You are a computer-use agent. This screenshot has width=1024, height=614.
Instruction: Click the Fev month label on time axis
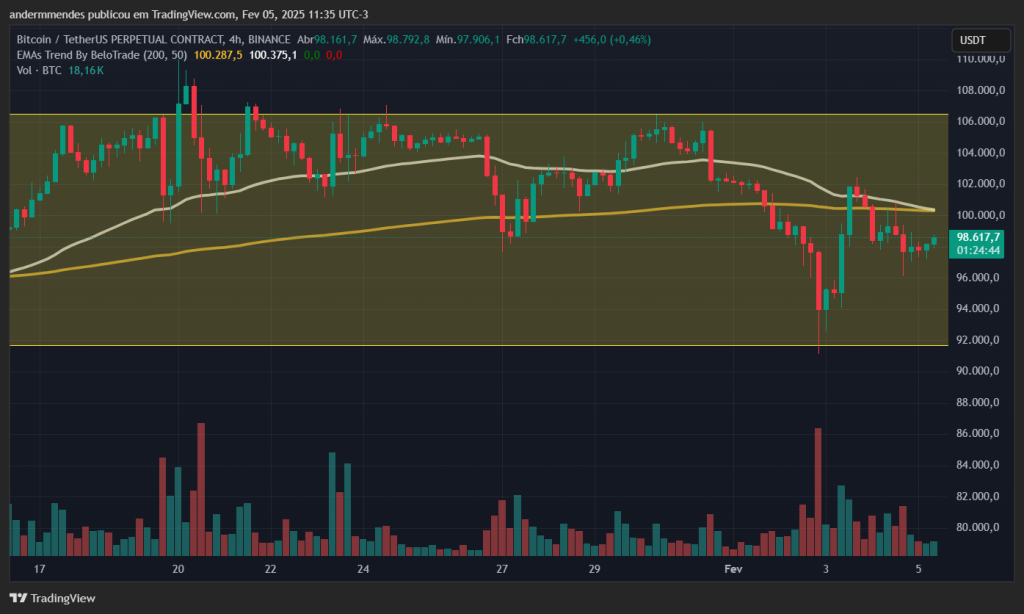click(x=733, y=569)
